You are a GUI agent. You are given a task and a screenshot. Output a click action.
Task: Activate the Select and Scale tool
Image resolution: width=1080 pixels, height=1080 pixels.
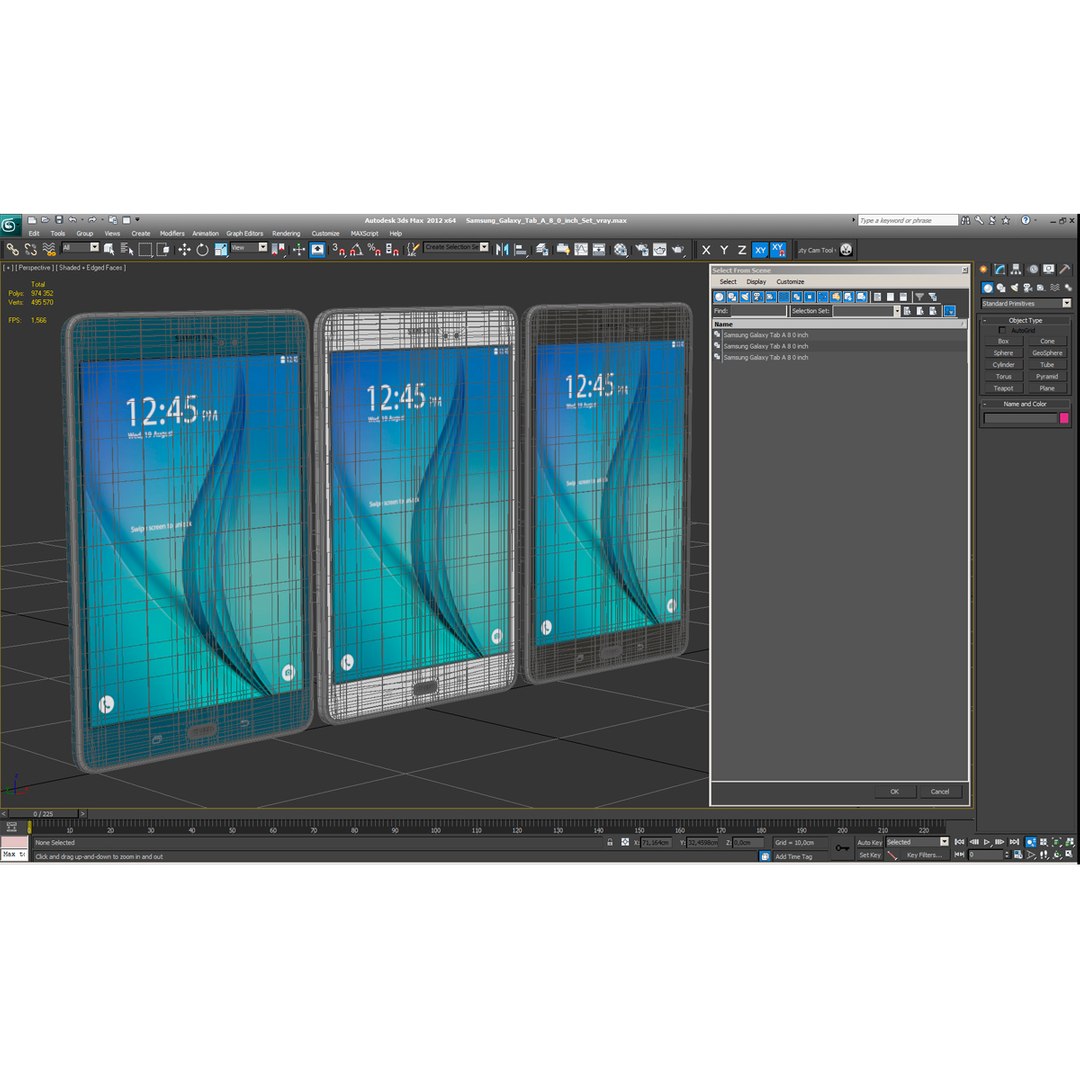click(220, 249)
